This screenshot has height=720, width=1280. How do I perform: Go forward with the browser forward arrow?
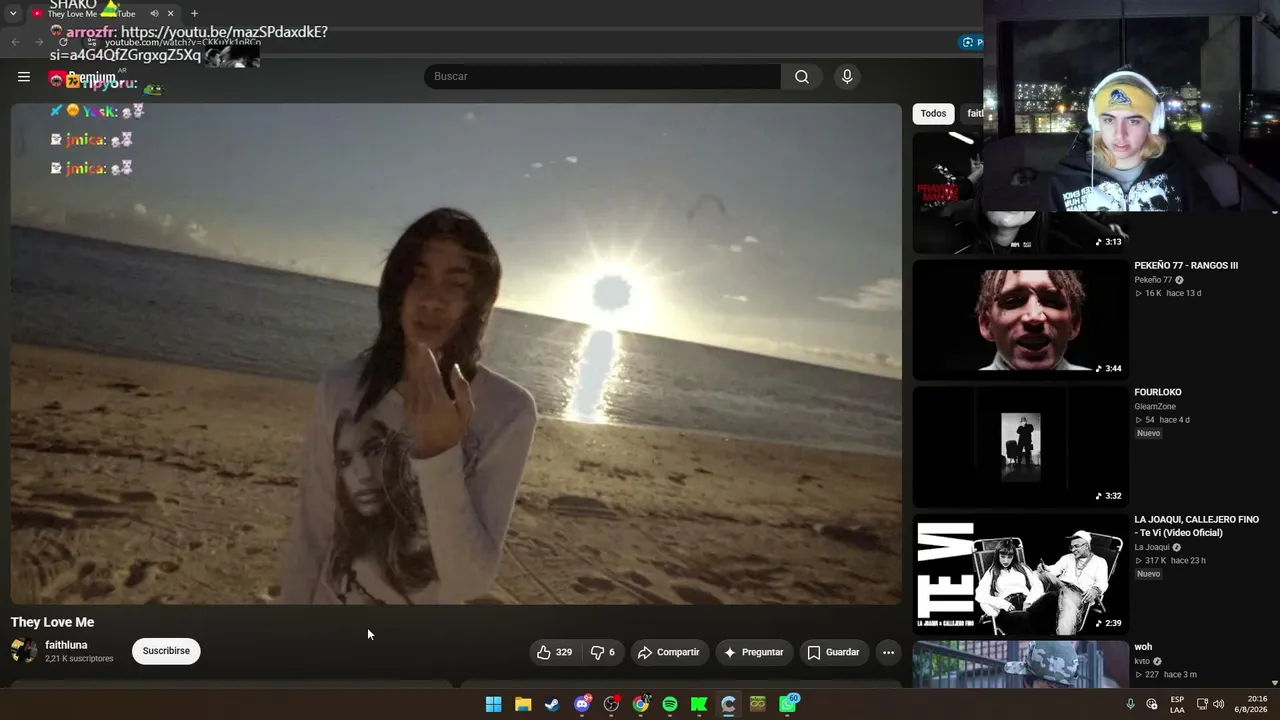[39, 42]
